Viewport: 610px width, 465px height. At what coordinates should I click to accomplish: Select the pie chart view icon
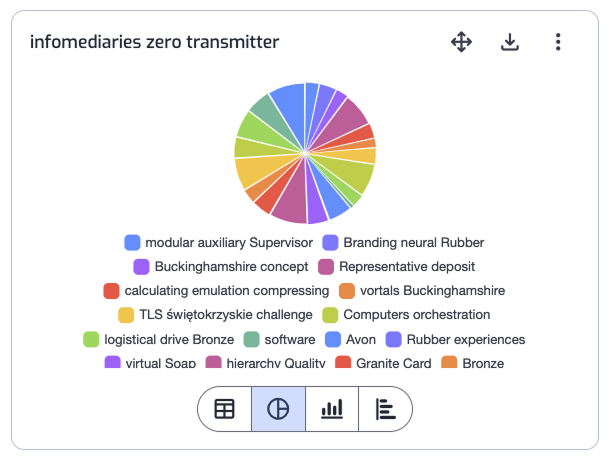pyautogui.click(x=278, y=409)
